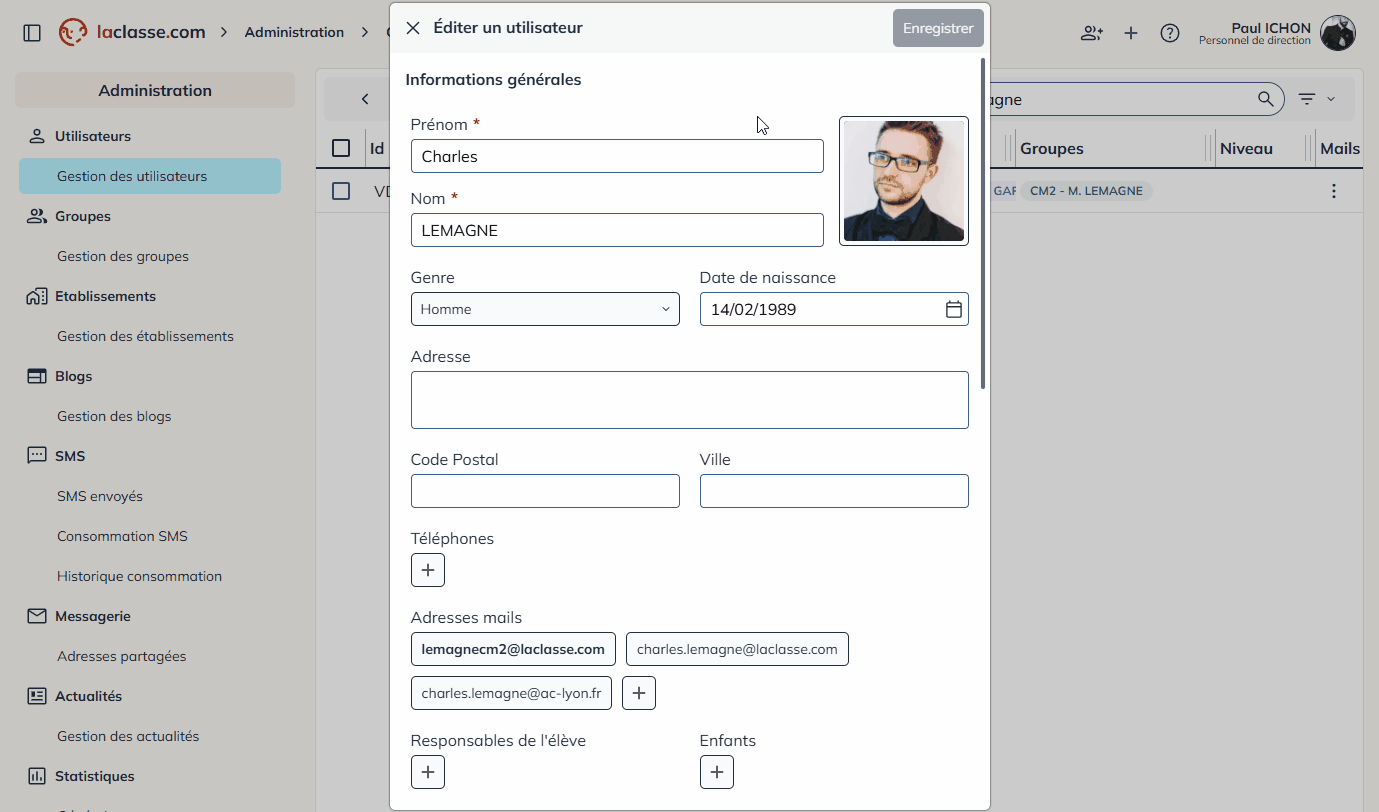This screenshot has height=812, width=1379.
Task: Select the charles.lemagne@ac-lyon.fr email chip
Action: [x=511, y=693]
